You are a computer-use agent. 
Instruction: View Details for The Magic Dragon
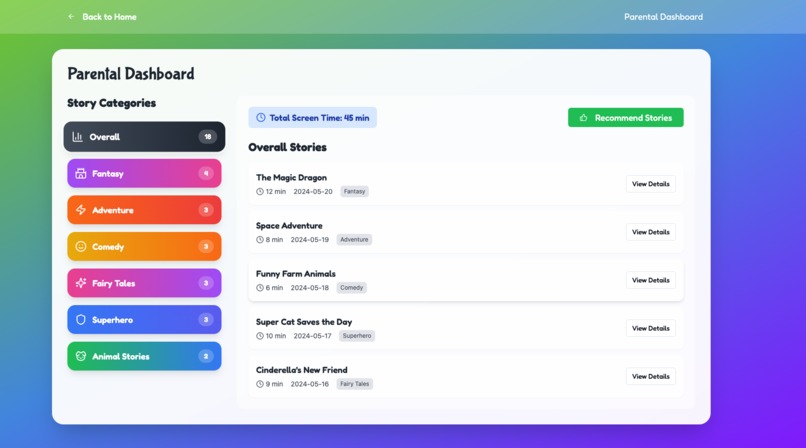tap(651, 184)
